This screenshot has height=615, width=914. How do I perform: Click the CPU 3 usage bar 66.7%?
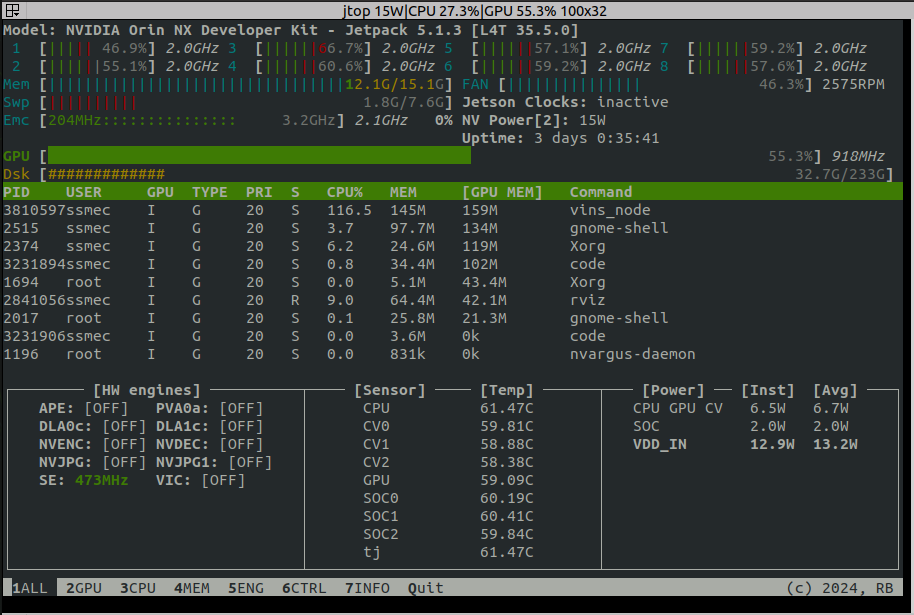313,48
